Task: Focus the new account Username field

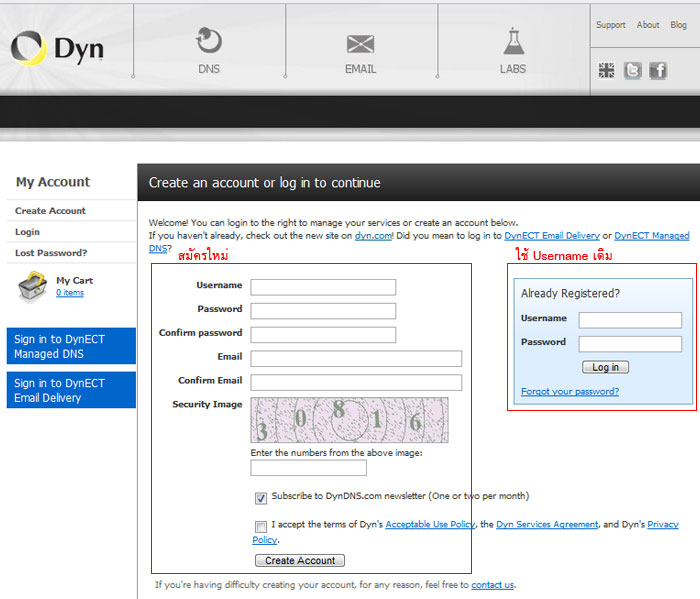Action: tap(323, 287)
